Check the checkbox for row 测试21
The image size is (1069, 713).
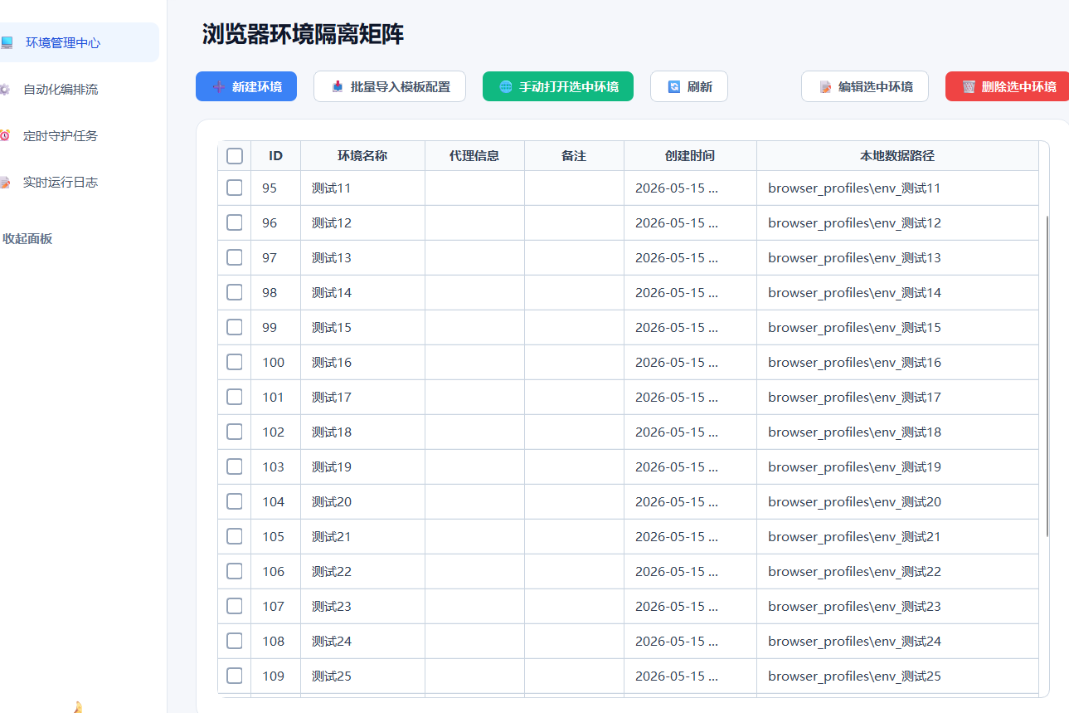click(x=235, y=536)
